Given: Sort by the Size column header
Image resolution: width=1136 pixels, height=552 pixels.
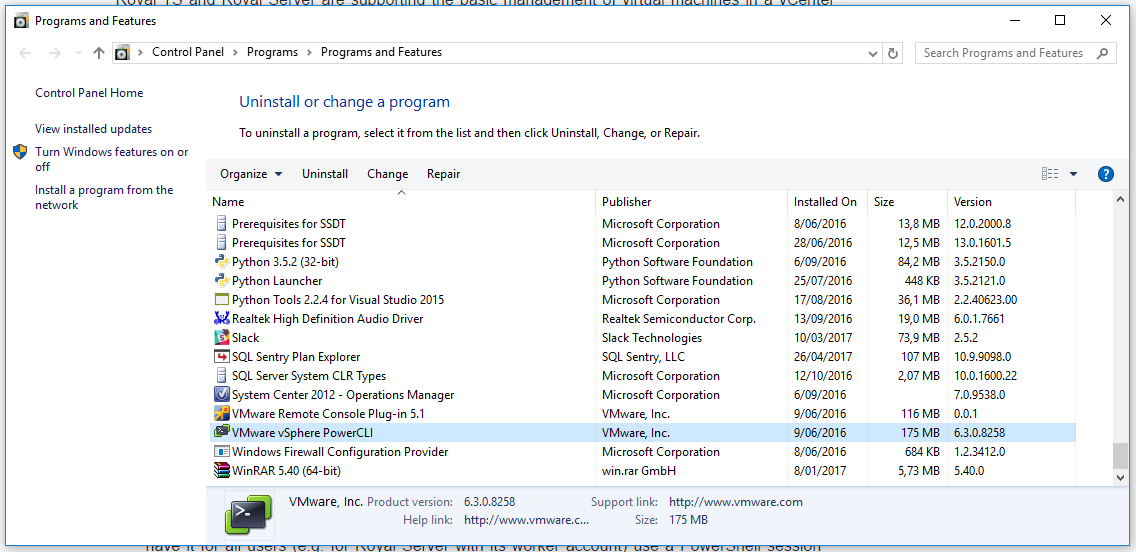Looking at the screenshot, I should [907, 202].
